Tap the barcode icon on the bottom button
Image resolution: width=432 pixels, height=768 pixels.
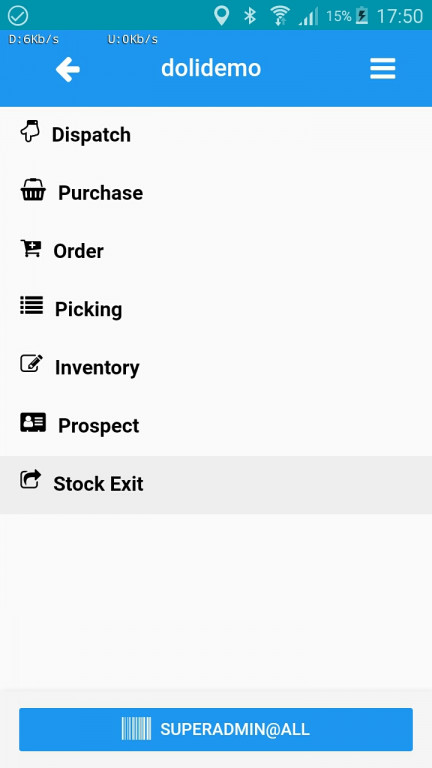tap(136, 729)
